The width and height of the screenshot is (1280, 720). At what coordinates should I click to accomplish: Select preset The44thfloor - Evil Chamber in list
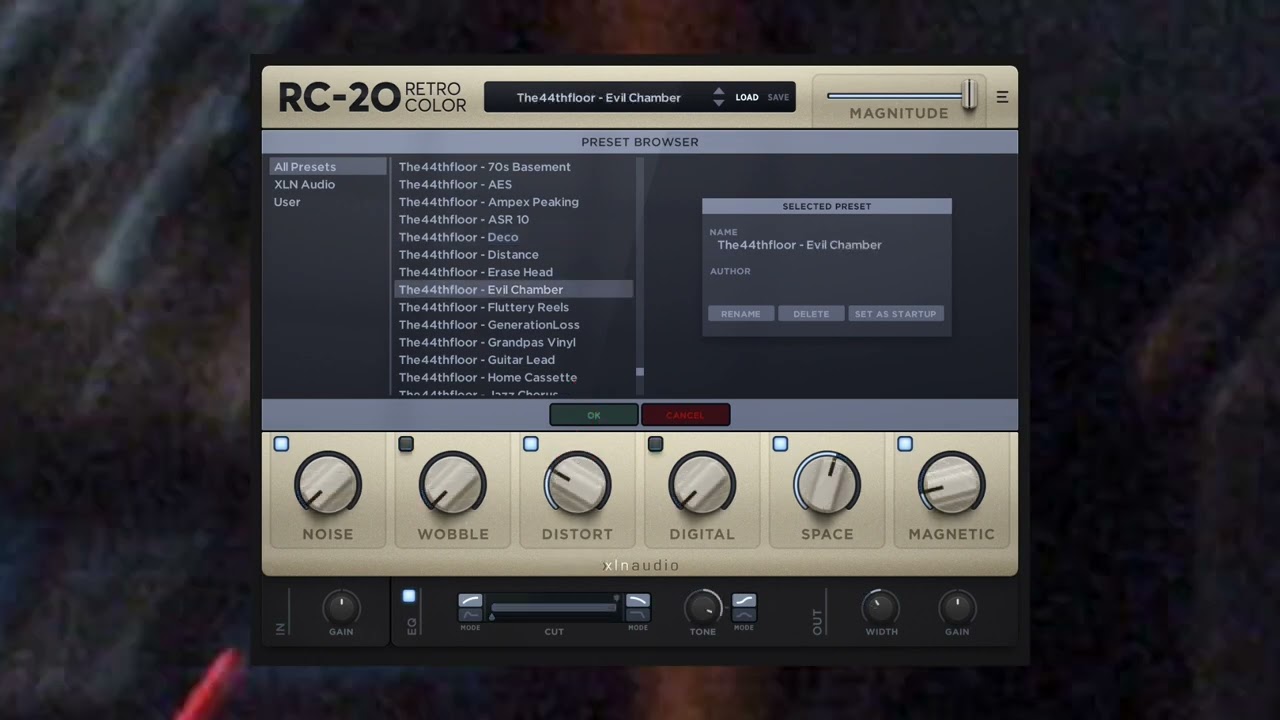click(x=514, y=289)
